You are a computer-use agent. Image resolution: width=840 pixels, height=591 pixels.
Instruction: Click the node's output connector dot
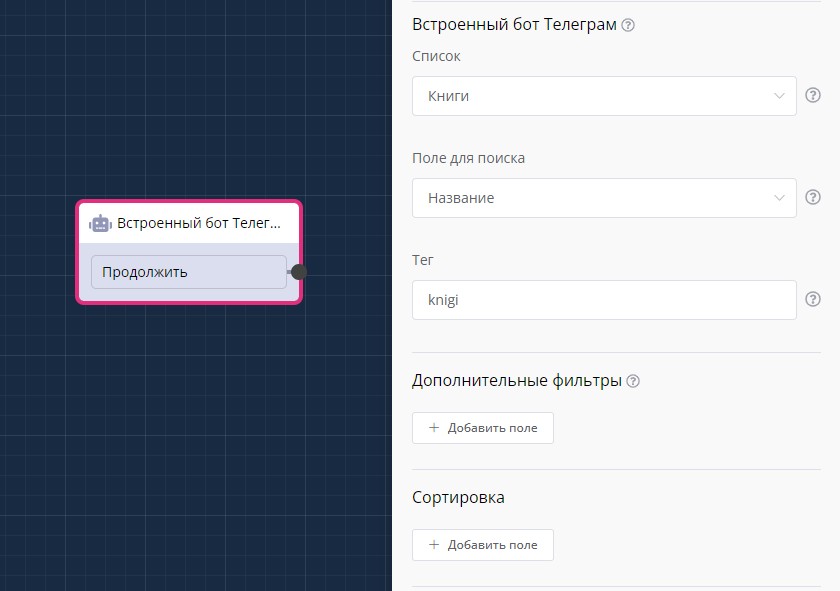point(298,272)
